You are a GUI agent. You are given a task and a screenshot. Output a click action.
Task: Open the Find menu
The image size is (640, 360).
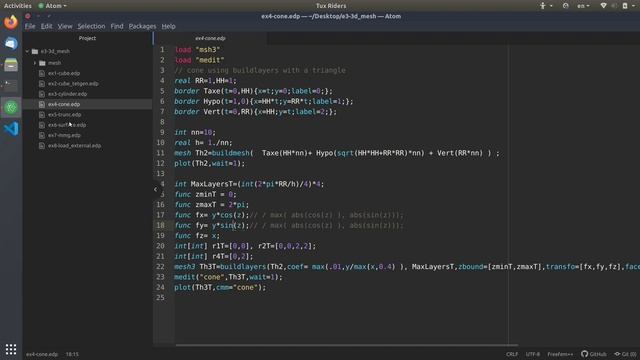pos(117,26)
